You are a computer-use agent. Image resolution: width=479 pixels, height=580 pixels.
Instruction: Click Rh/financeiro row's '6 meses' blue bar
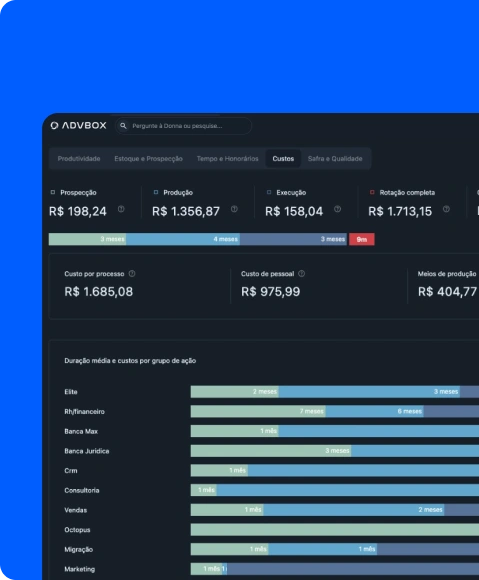[375, 412]
